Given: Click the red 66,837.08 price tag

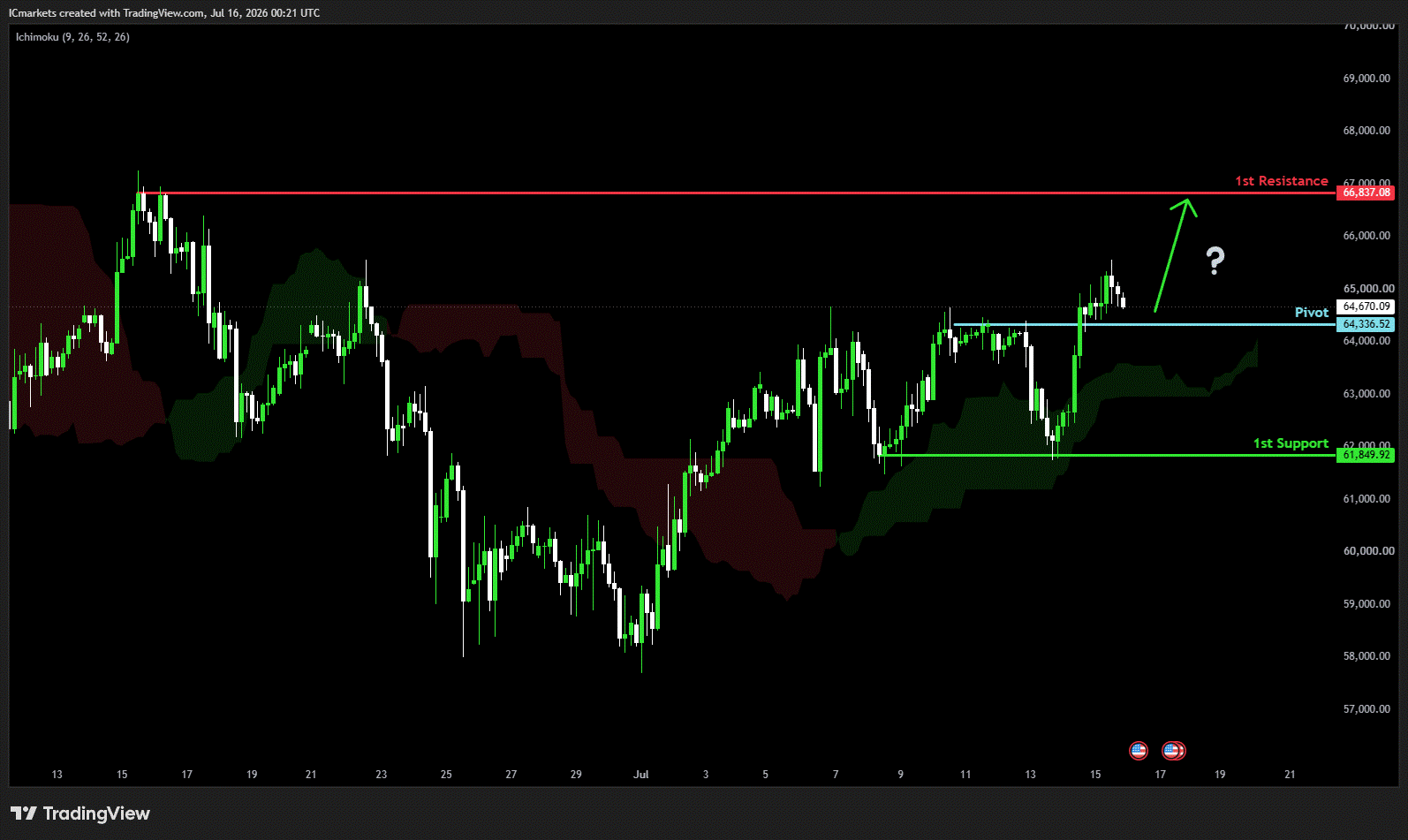Looking at the screenshot, I should [x=1366, y=193].
